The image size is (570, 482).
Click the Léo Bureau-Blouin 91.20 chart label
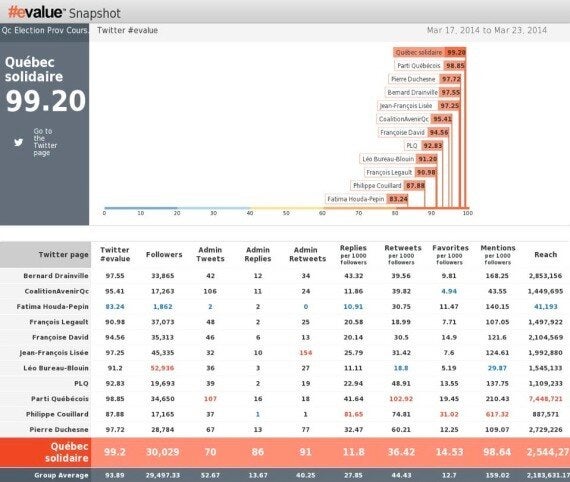pos(398,159)
